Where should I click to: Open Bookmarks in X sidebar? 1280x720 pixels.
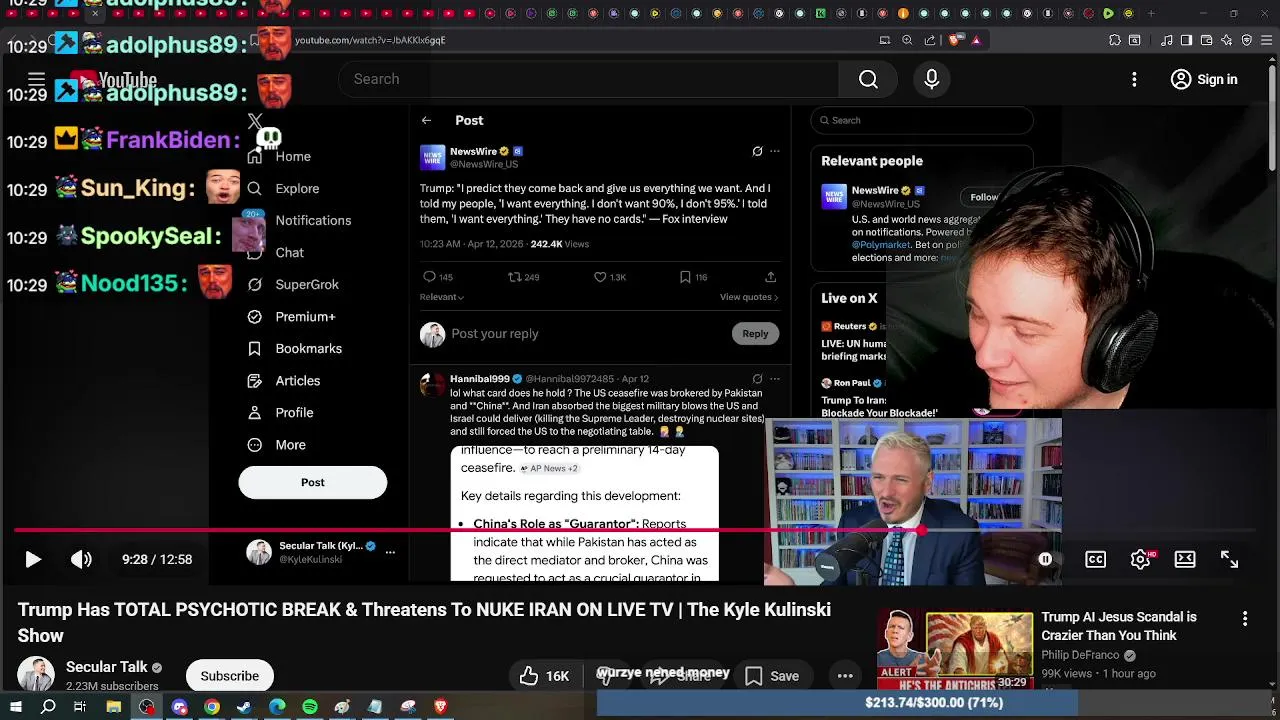pyautogui.click(x=295, y=348)
